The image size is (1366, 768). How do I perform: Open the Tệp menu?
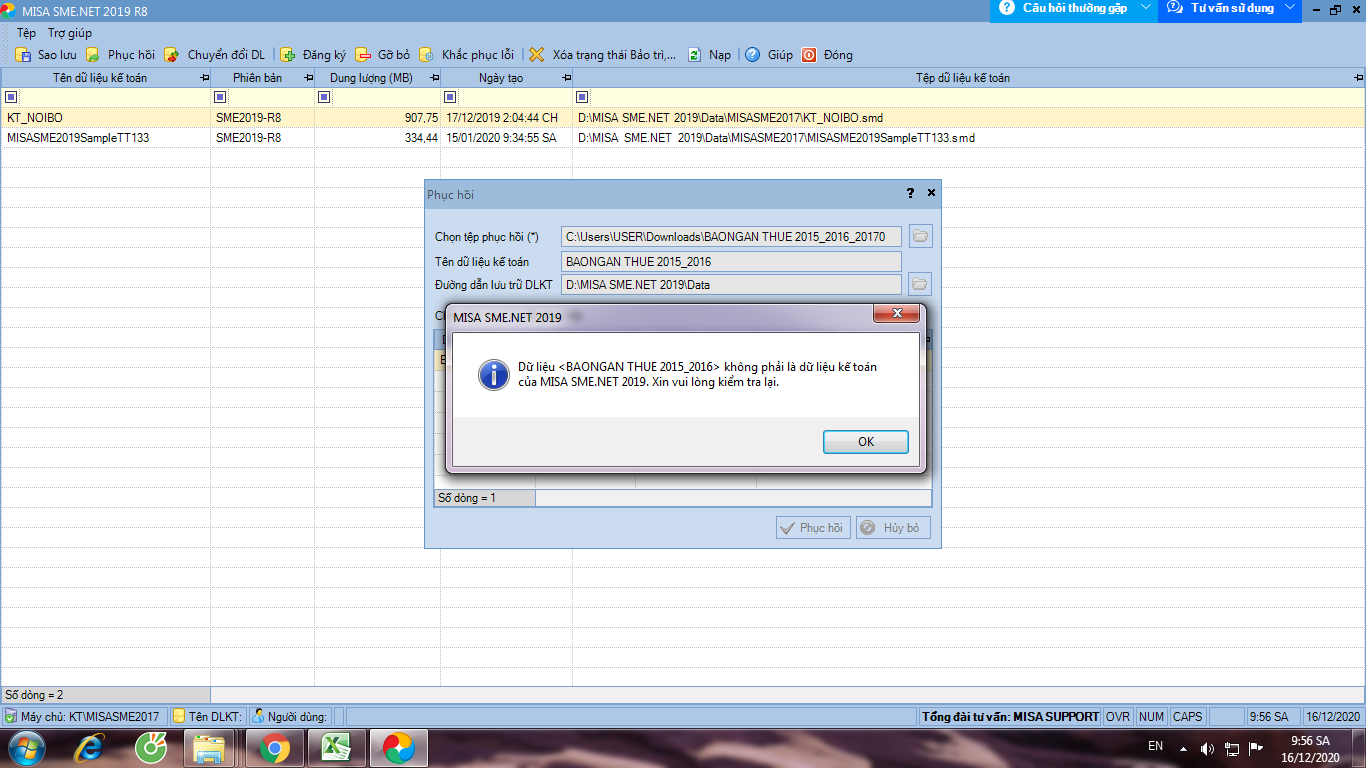pyautogui.click(x=26, y=33)
